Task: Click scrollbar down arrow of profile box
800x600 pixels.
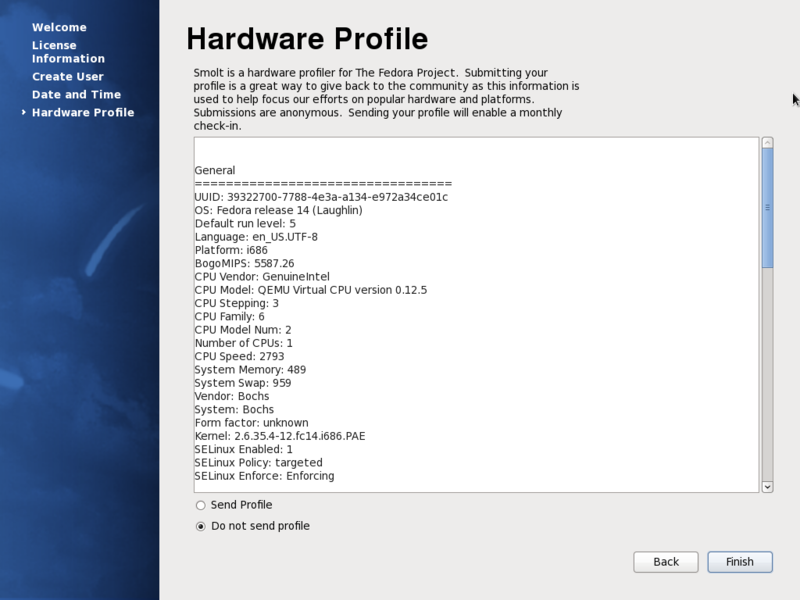Action: point(767,487)
